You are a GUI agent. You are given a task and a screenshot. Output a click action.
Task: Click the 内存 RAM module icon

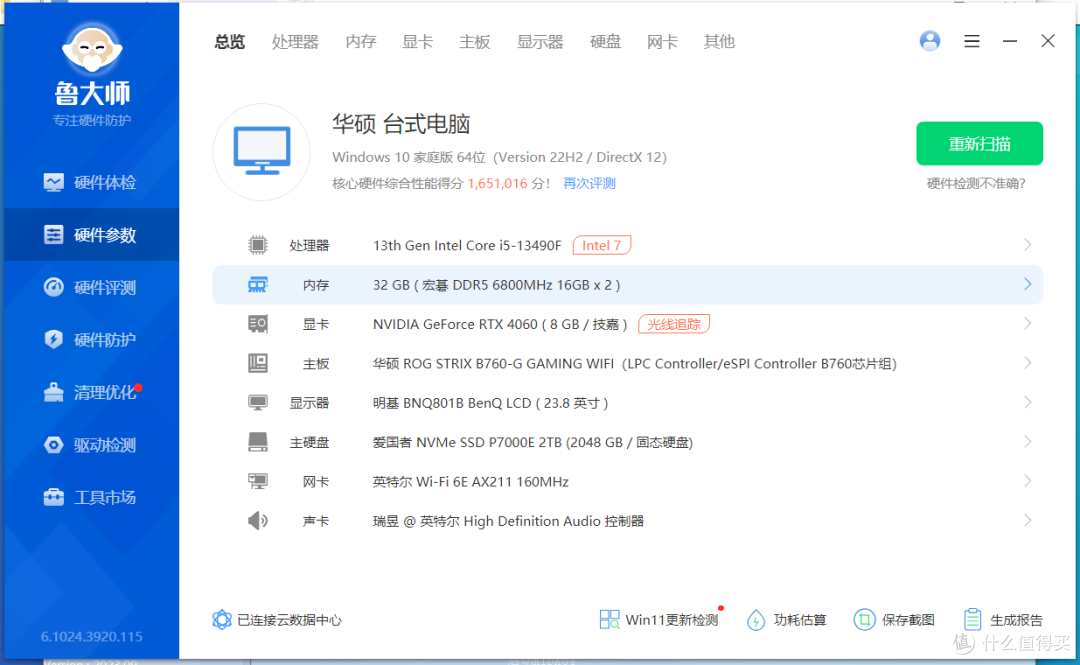point(258,285)
